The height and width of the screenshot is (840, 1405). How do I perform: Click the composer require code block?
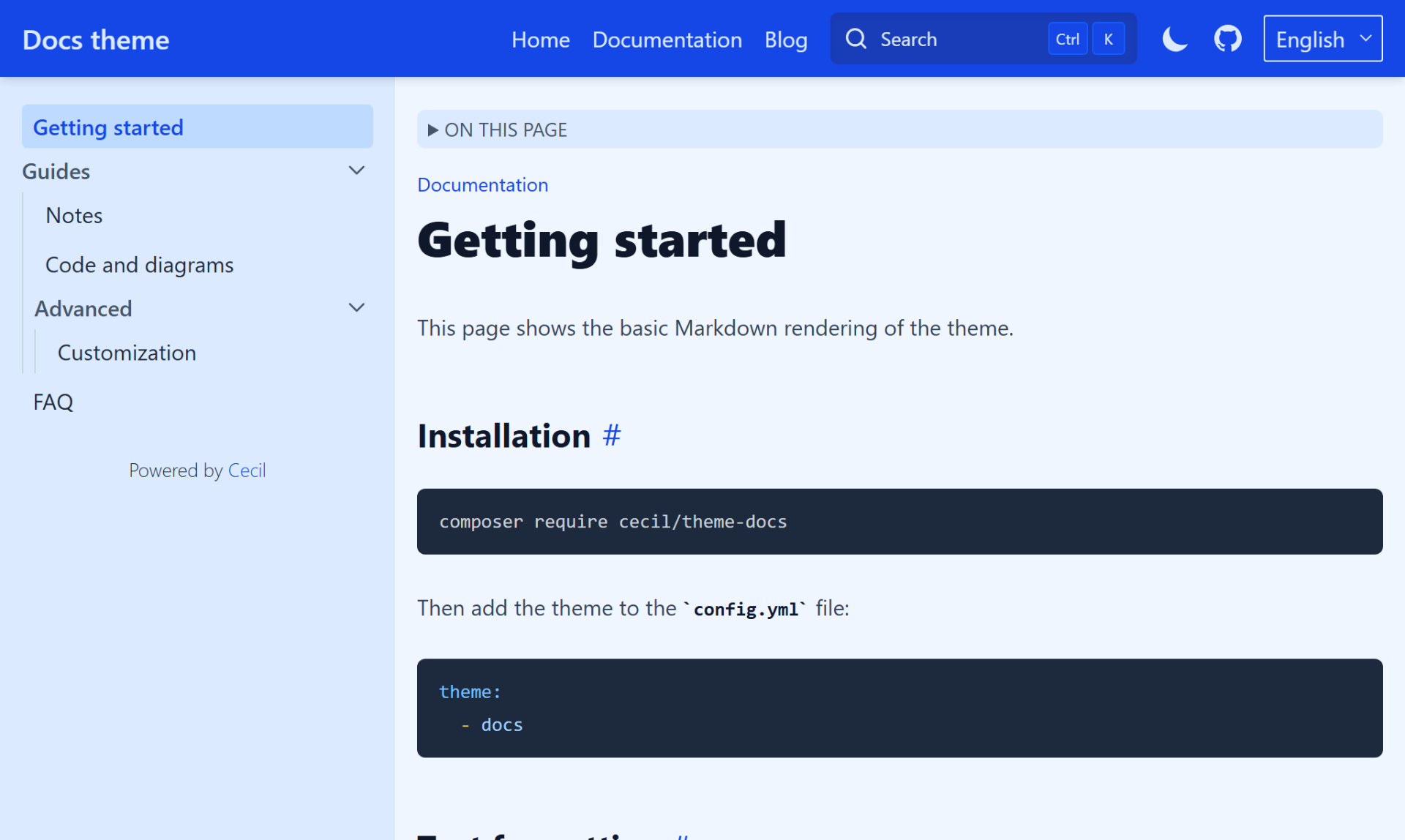[899, 522]
